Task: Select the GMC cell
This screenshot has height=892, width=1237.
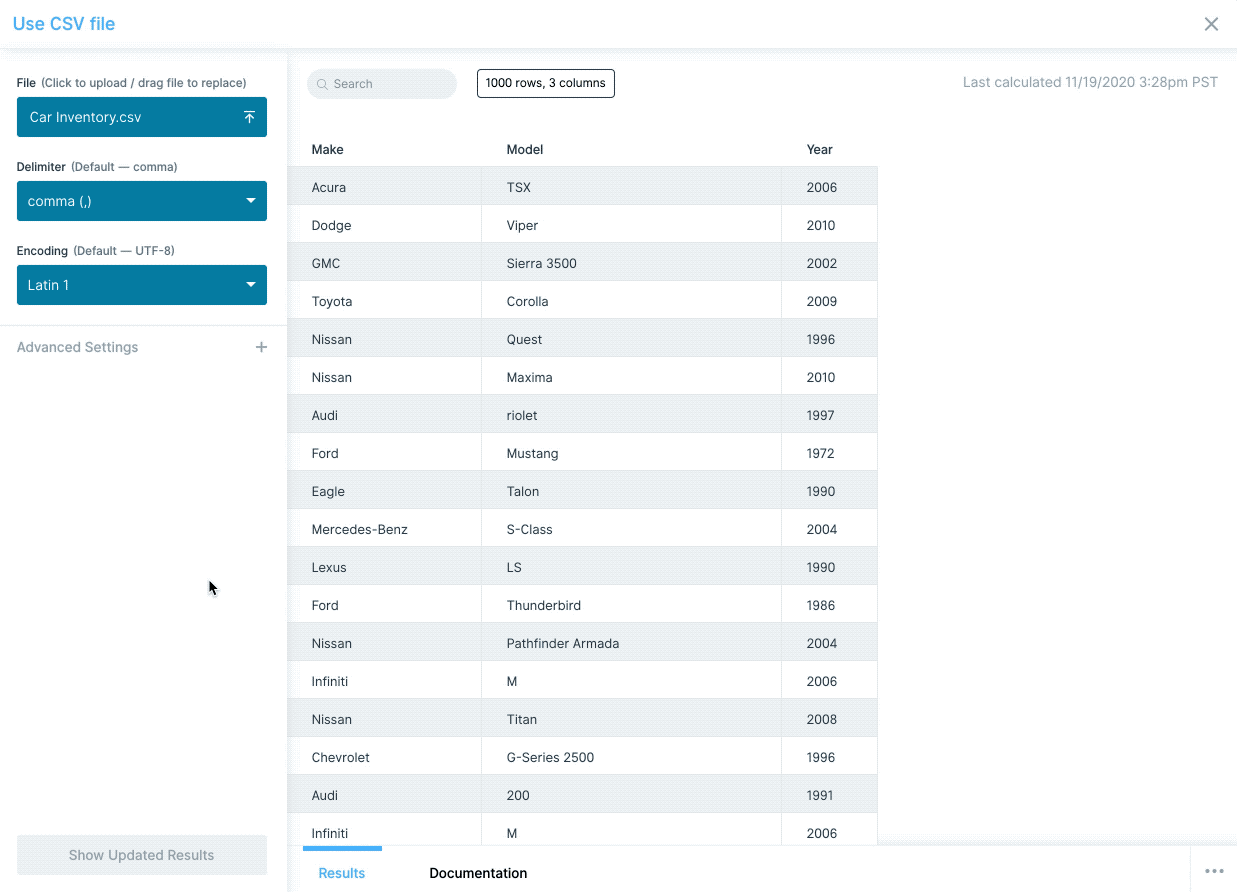Action: (385, 263)
